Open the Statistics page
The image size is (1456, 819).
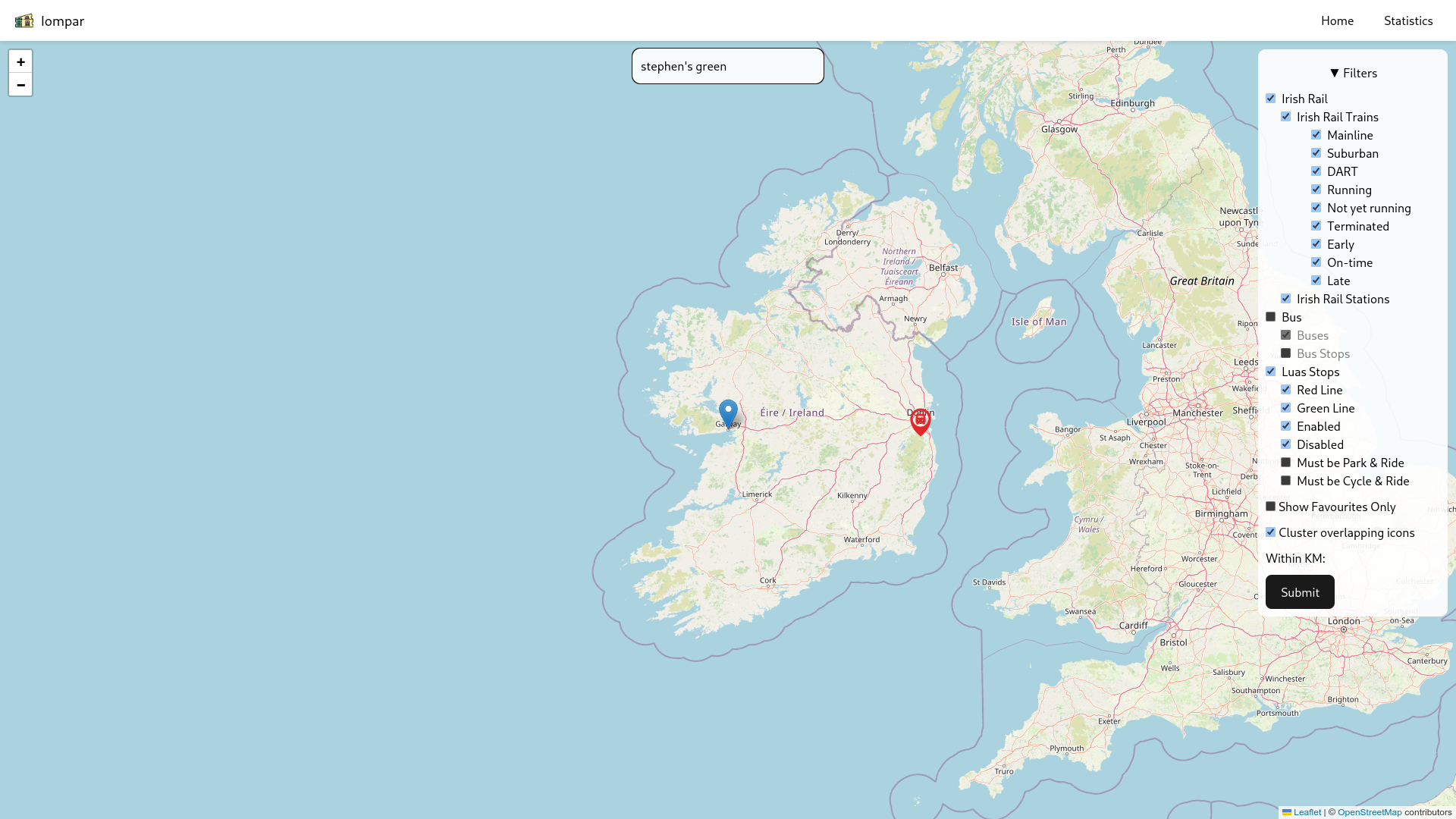click(1408, 20)
